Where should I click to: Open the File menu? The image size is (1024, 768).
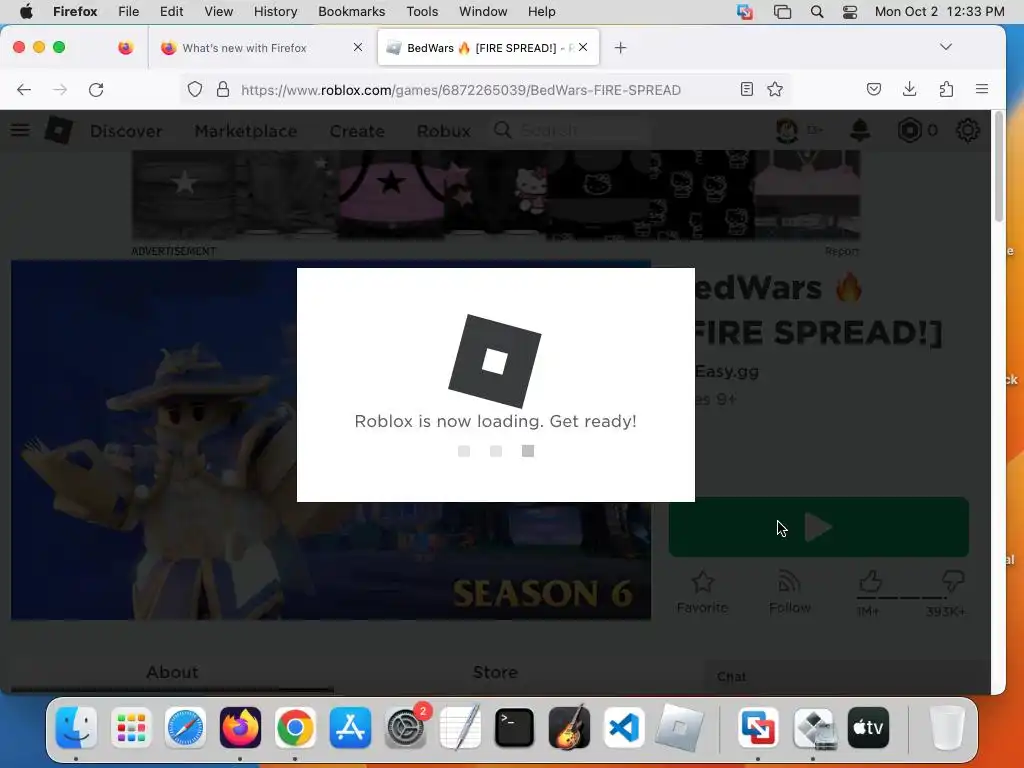tap(128, 12)
